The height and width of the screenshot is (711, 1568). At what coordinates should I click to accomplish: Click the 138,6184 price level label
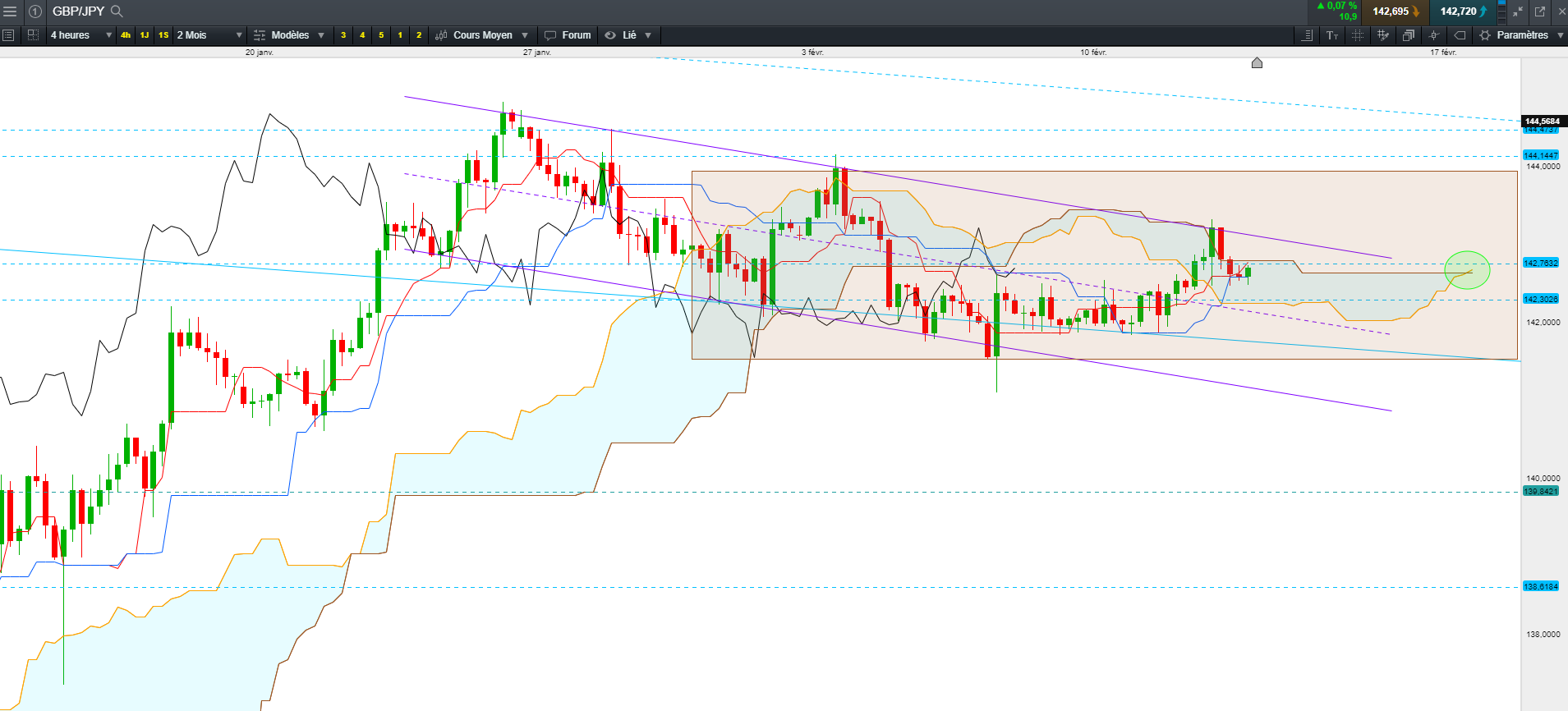point(1541,586)
